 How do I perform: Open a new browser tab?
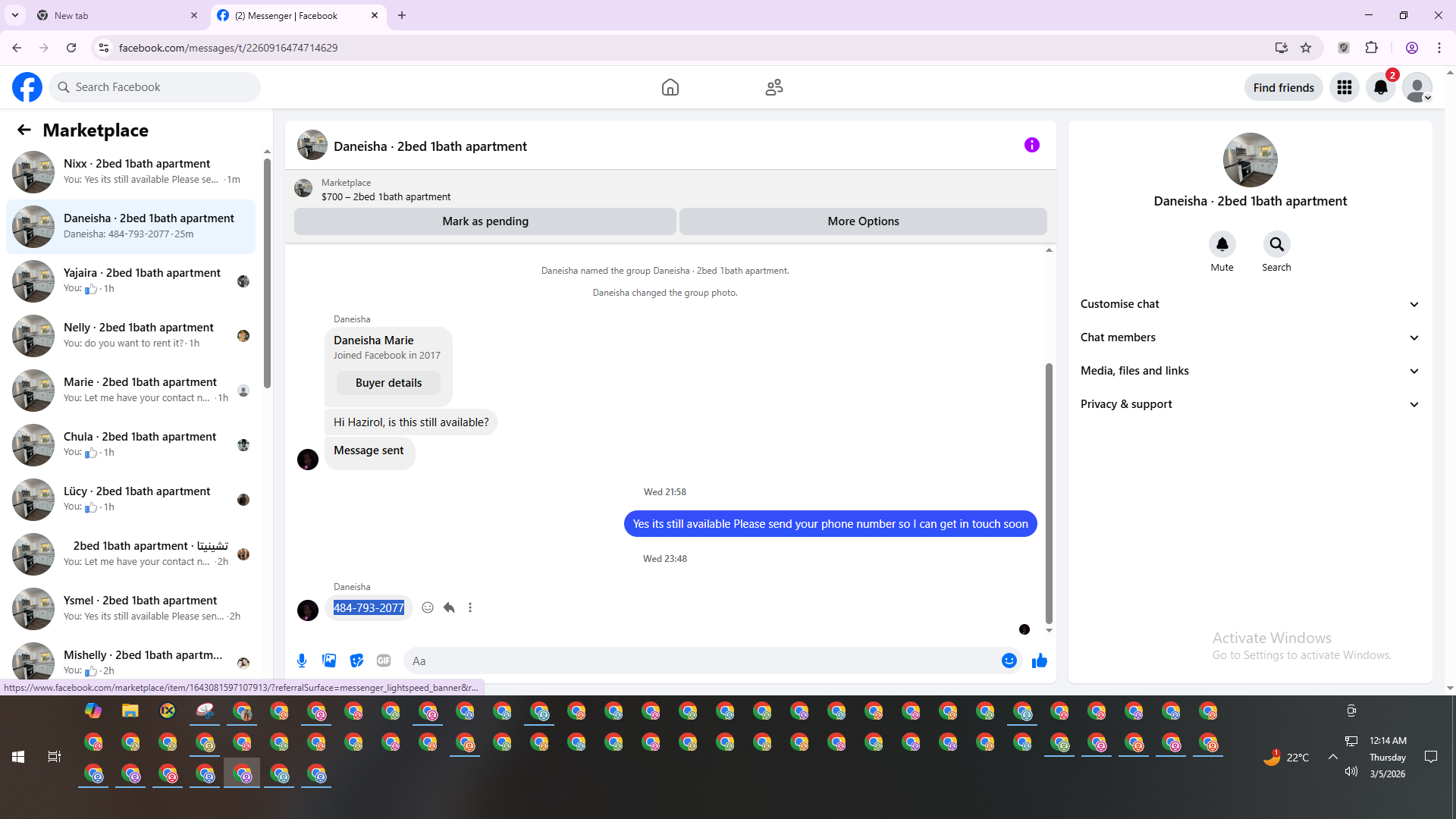(402, 15)
